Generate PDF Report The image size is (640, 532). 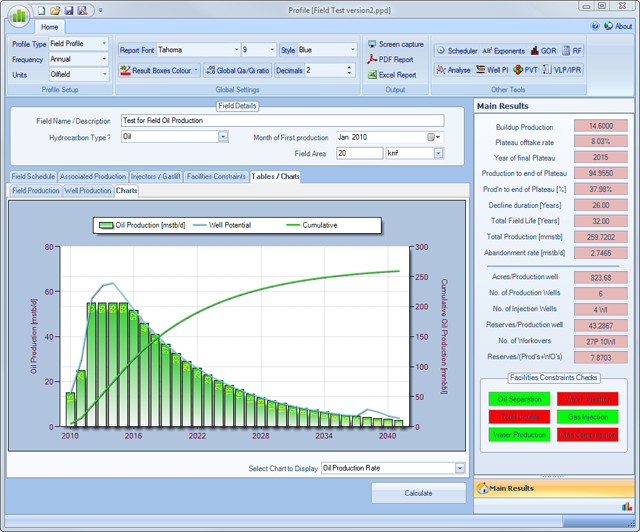click(390, 59)
